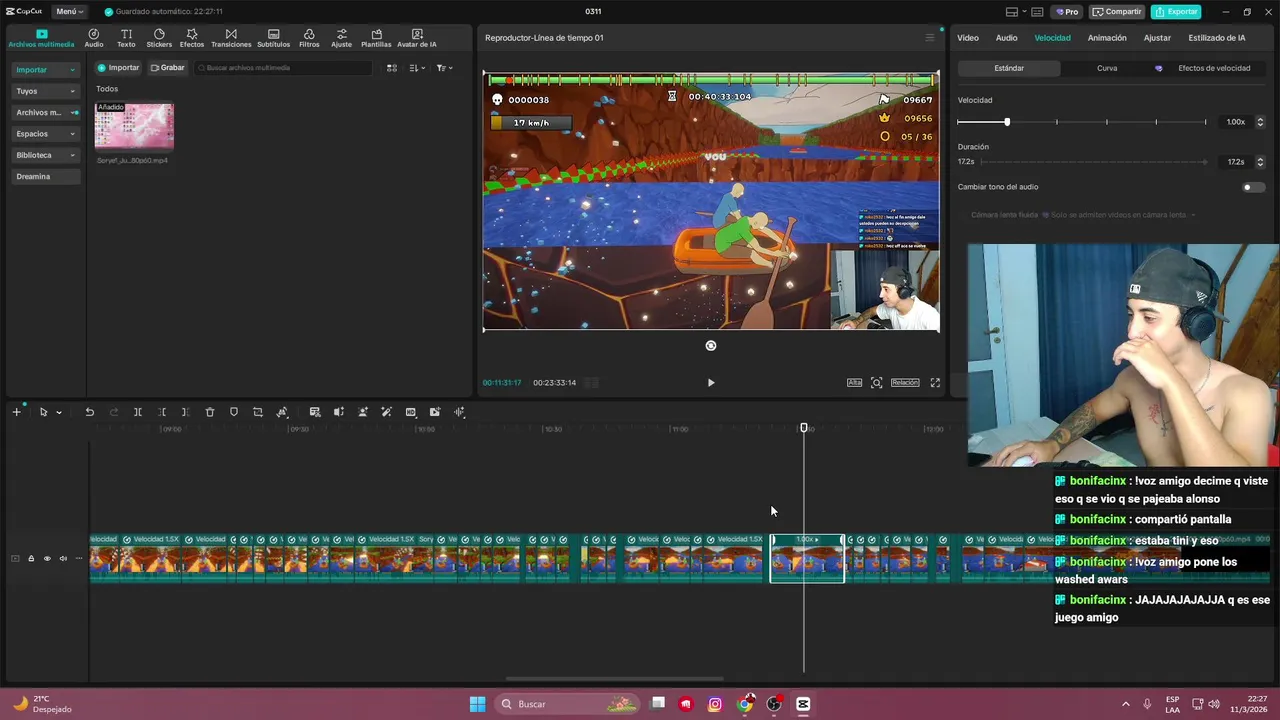
Task: Click the magic wand enhance icon
Action: point(387,412)
